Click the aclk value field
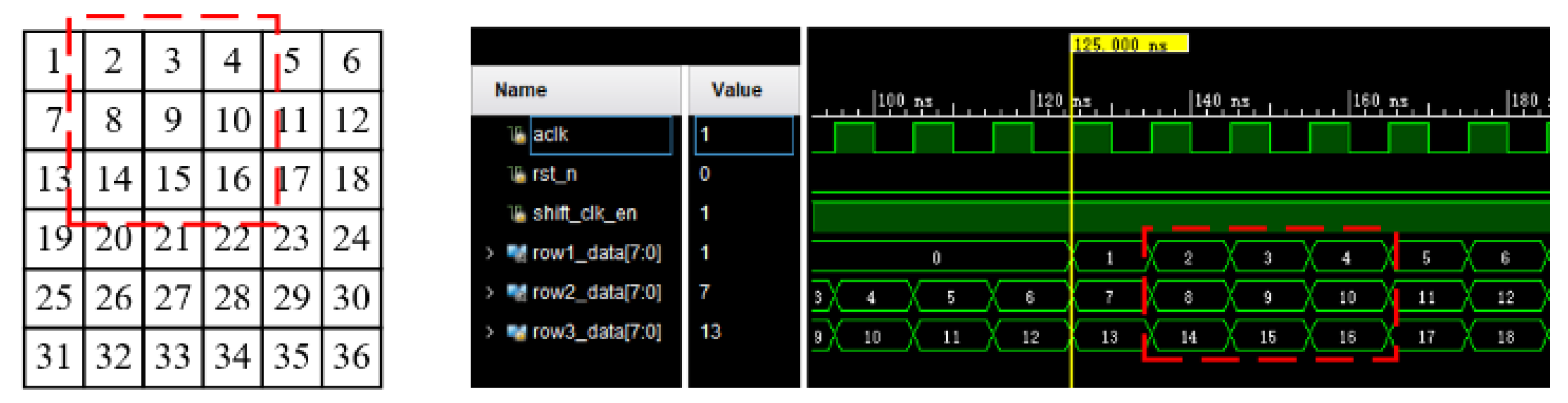 pyautogui.click(x=743, y=134)
